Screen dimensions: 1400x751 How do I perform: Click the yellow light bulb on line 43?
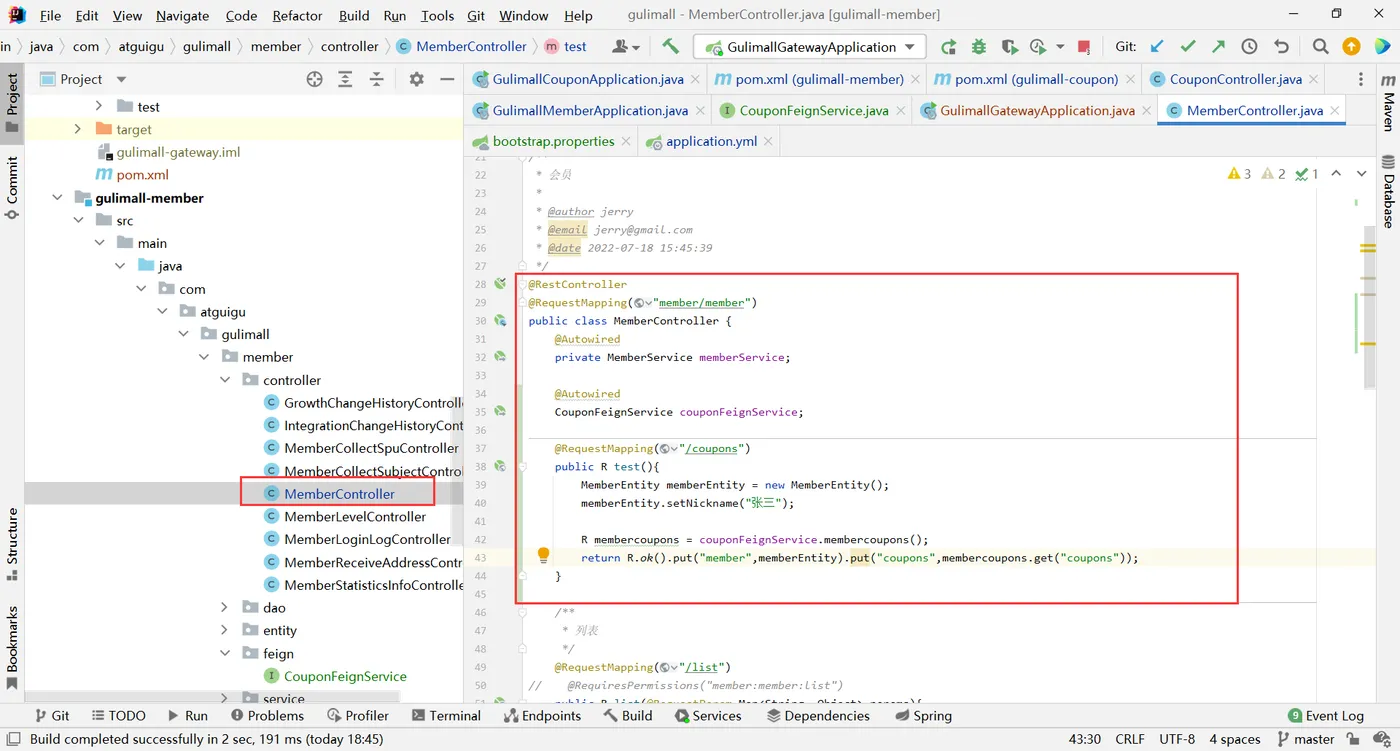pos(543,555)
